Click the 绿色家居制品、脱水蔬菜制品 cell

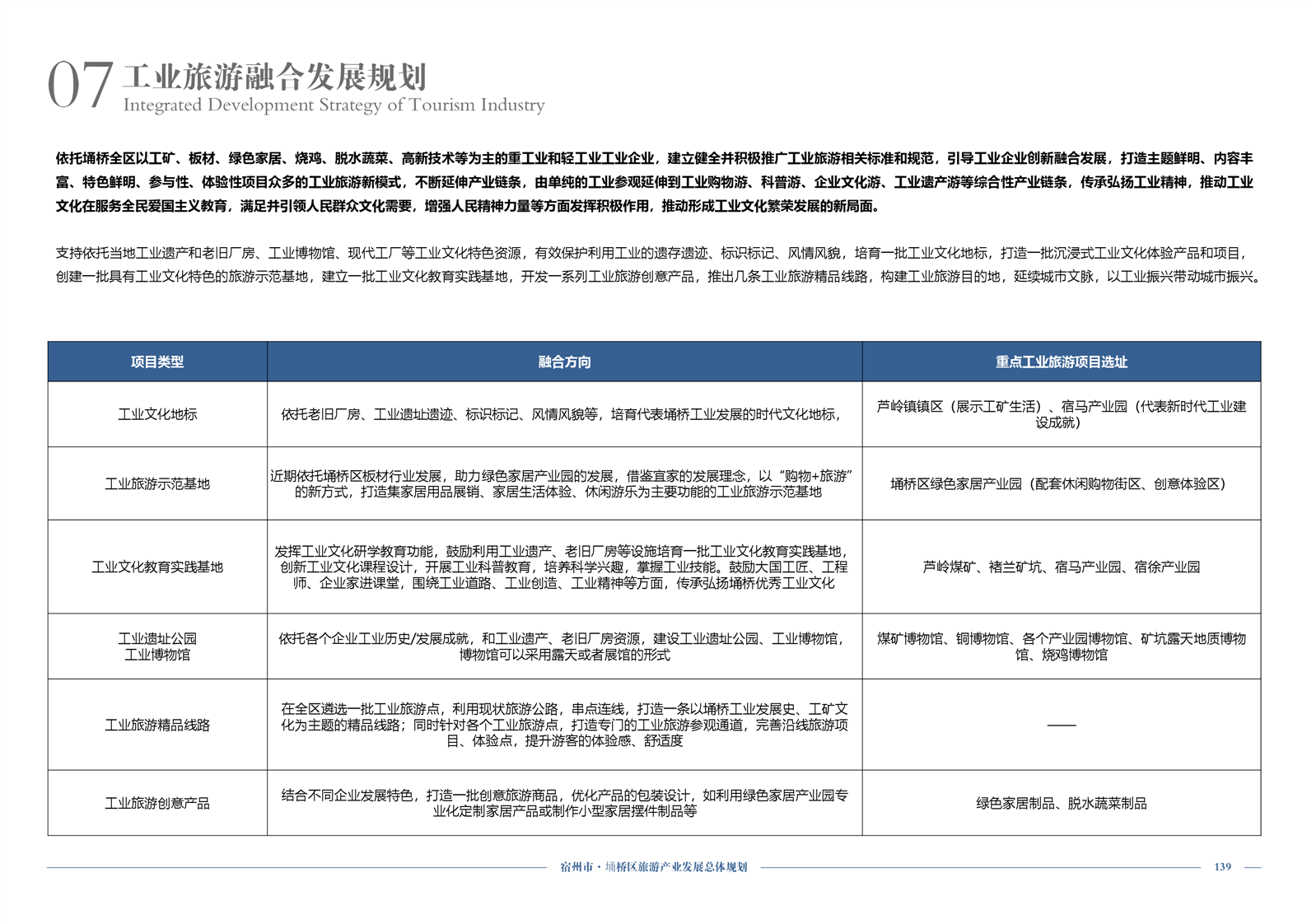(1061, 804)
